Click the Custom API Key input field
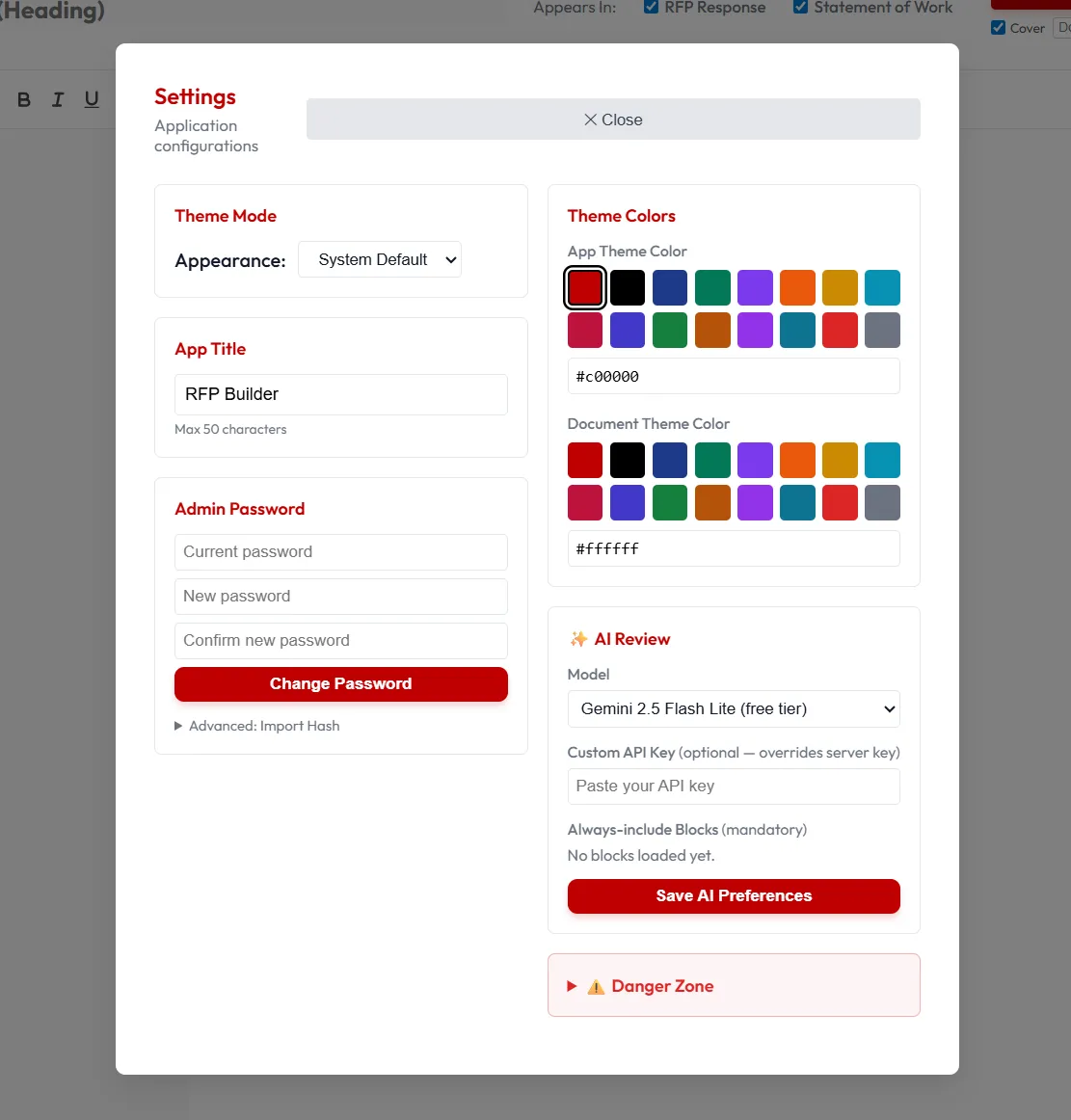The height and width of the screenshot is (1120, 1071). pyautogui.click(x=733, y=787)
